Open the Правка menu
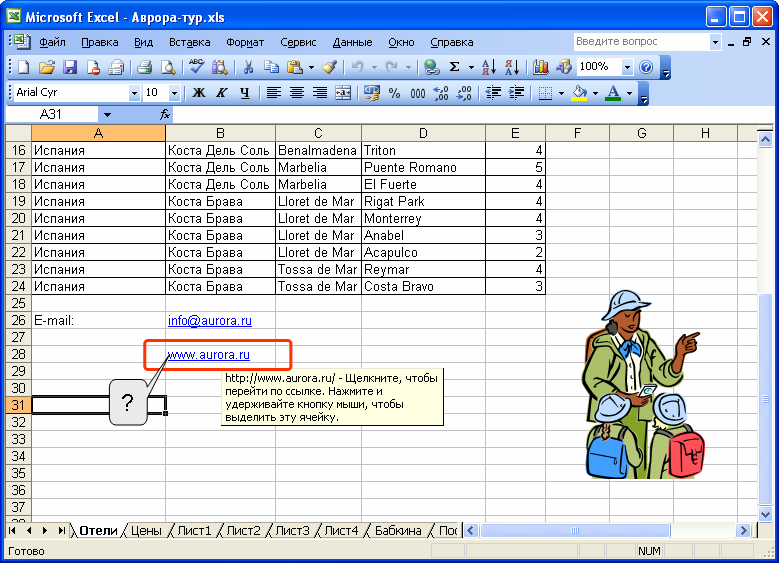779x563 pixels. 99,42
